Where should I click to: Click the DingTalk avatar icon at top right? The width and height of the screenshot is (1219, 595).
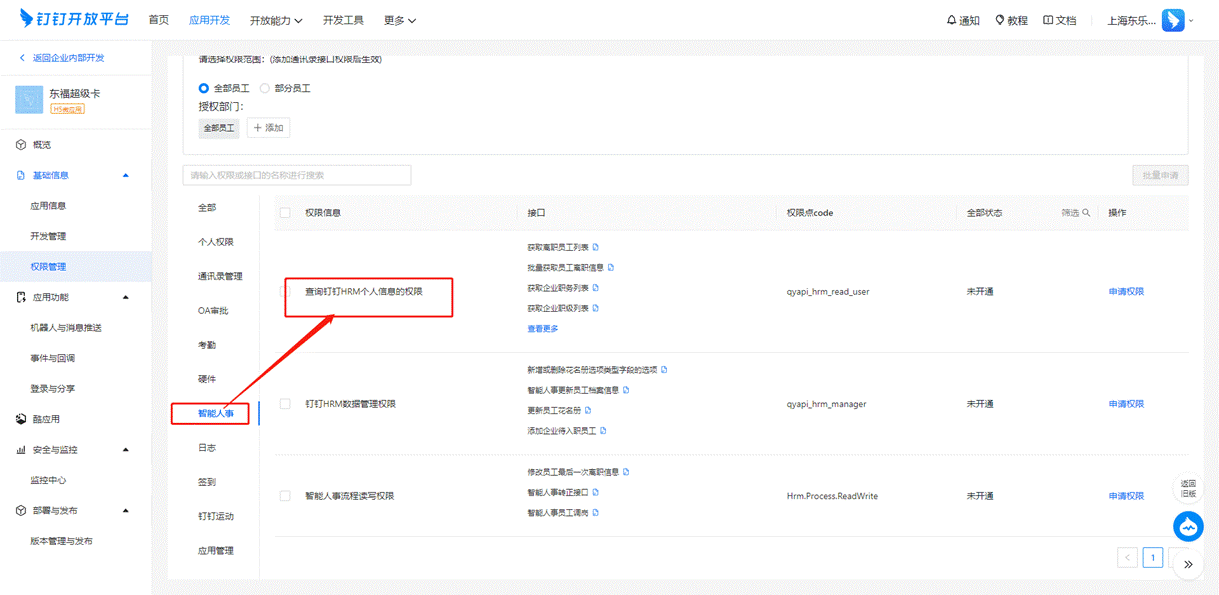[x=1172, y=21]
